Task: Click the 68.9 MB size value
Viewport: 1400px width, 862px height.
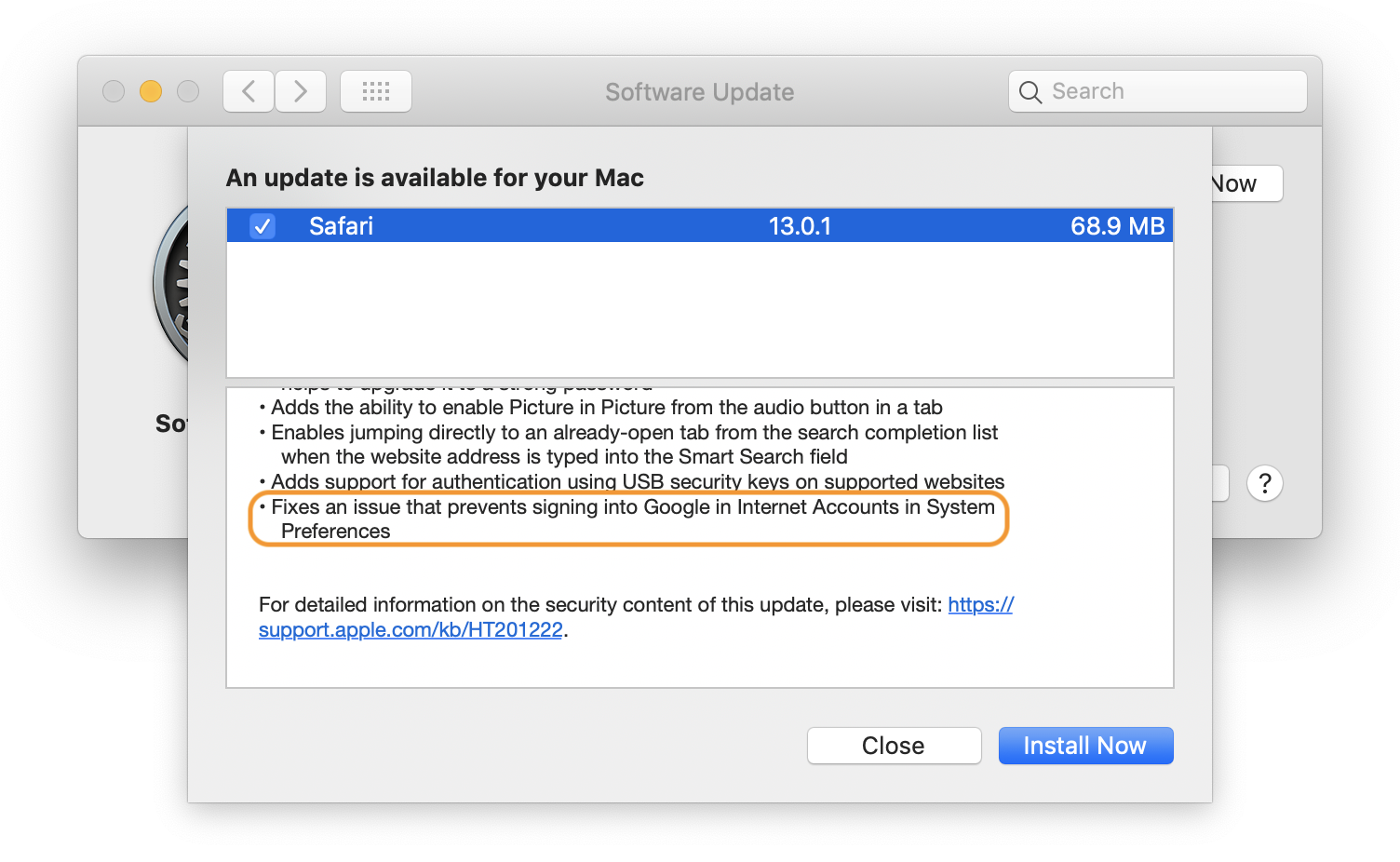Action: point(1117,226)
